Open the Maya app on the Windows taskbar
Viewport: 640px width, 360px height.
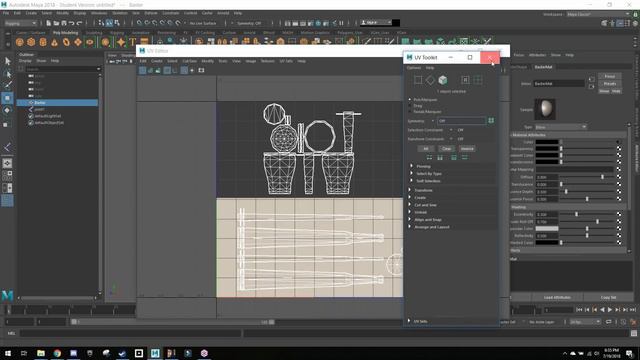155,353
